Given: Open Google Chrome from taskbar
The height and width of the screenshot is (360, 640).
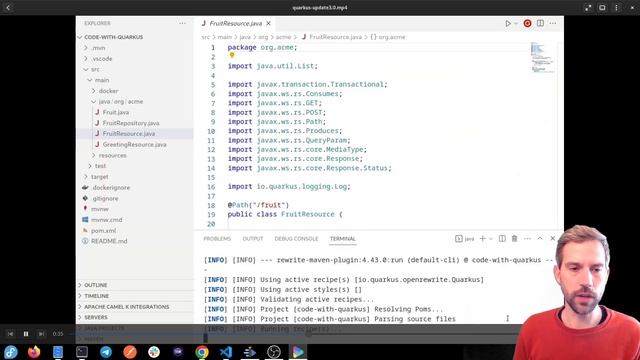Looking at the screenshot, I should (202, 352).
